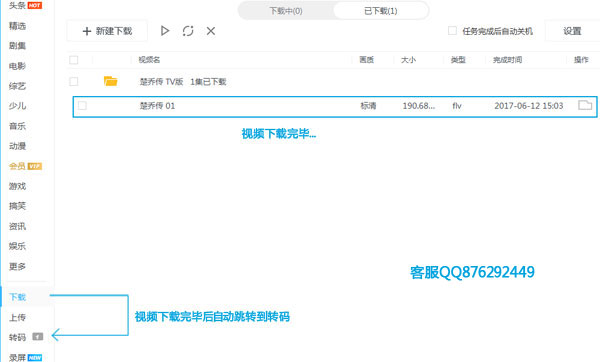The height and width of the screenshot is (362, 600).
Task: Click the 类型 column header
Action: [x=458, y=60]
